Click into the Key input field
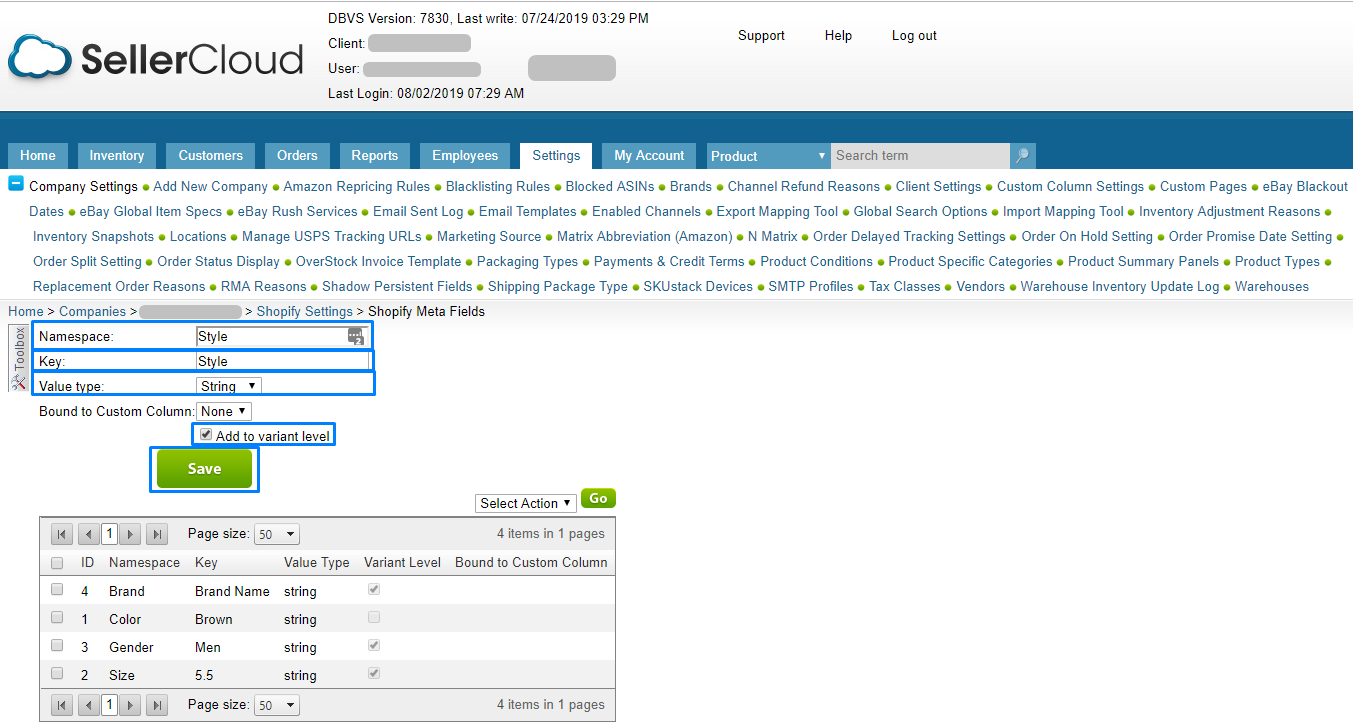The height and width of the screenshot is (726, 1353). [x=283, y=361]
